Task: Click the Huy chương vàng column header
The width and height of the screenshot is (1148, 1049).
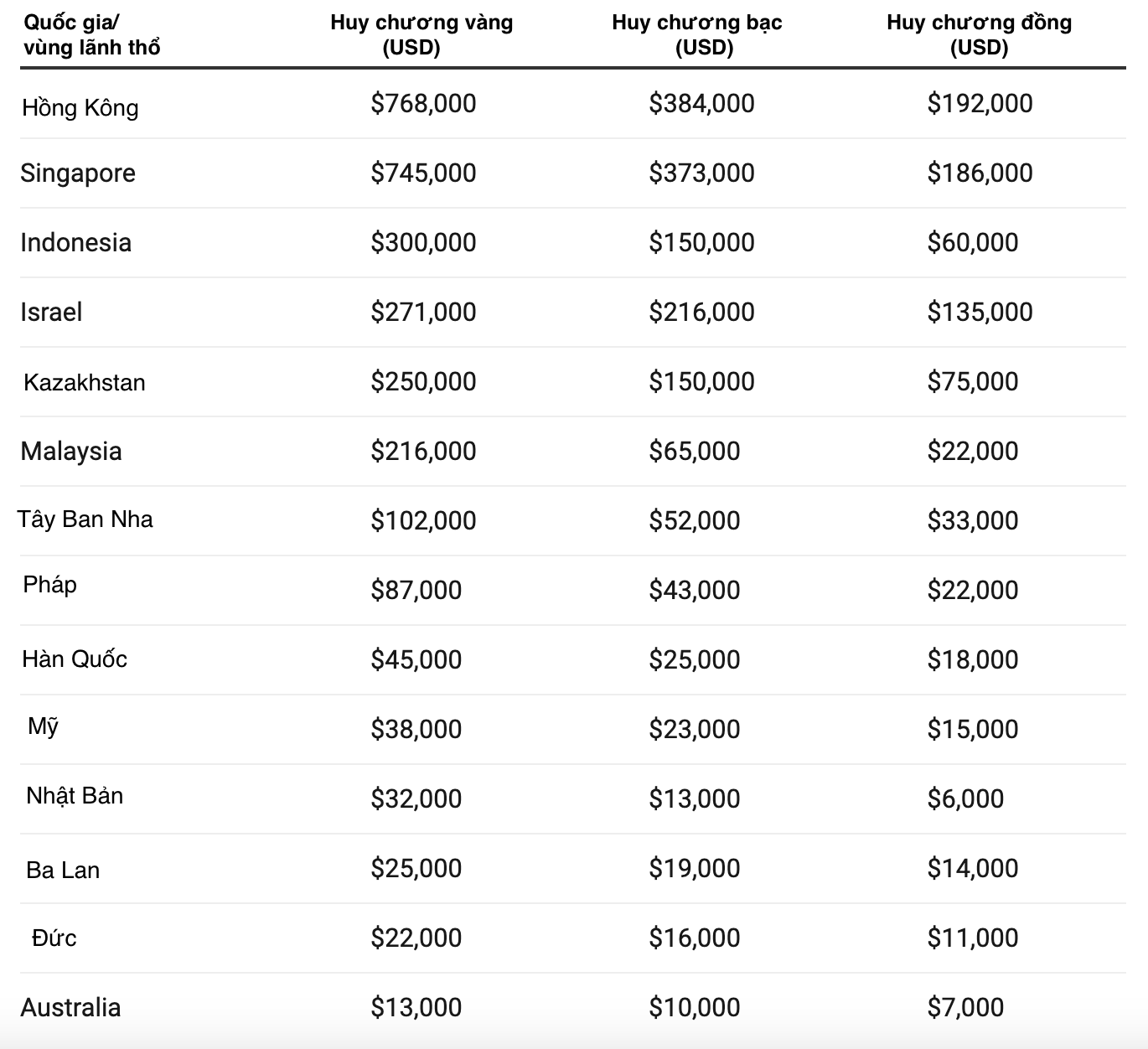Action: pos(421,34)
